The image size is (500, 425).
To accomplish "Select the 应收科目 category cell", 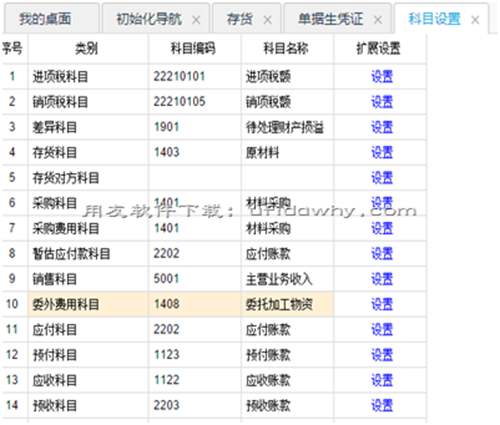I will tap(88, 380).
